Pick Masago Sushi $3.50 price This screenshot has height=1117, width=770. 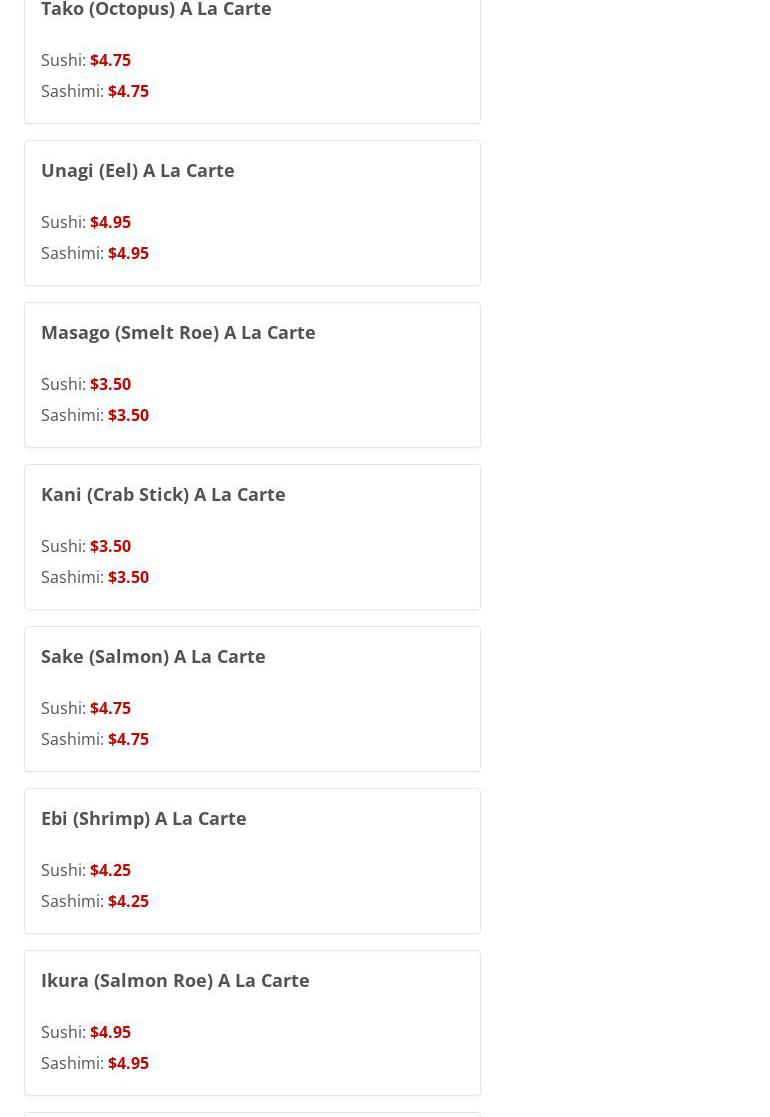(110, 384)
